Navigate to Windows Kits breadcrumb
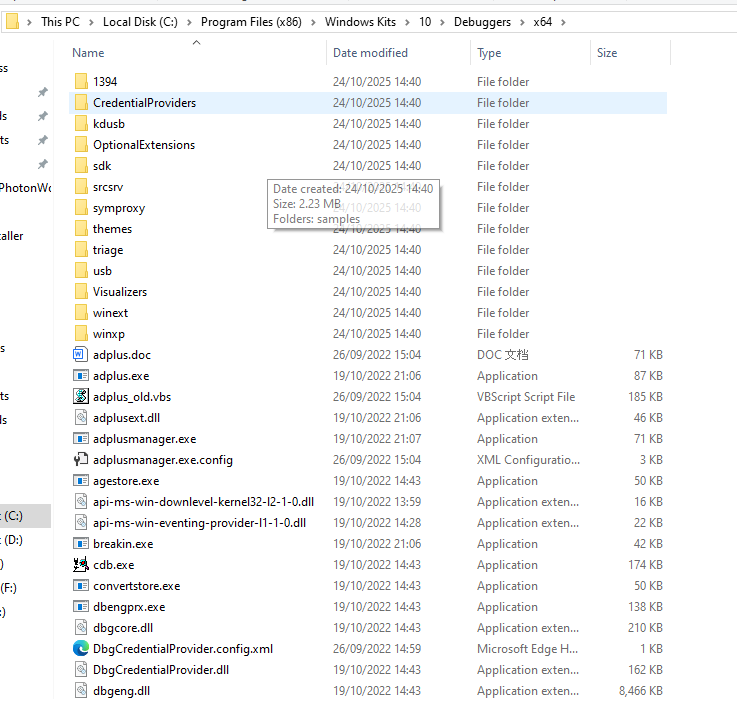Image resolution: width=737 pixels, height=710 pixels. [360, 22]
